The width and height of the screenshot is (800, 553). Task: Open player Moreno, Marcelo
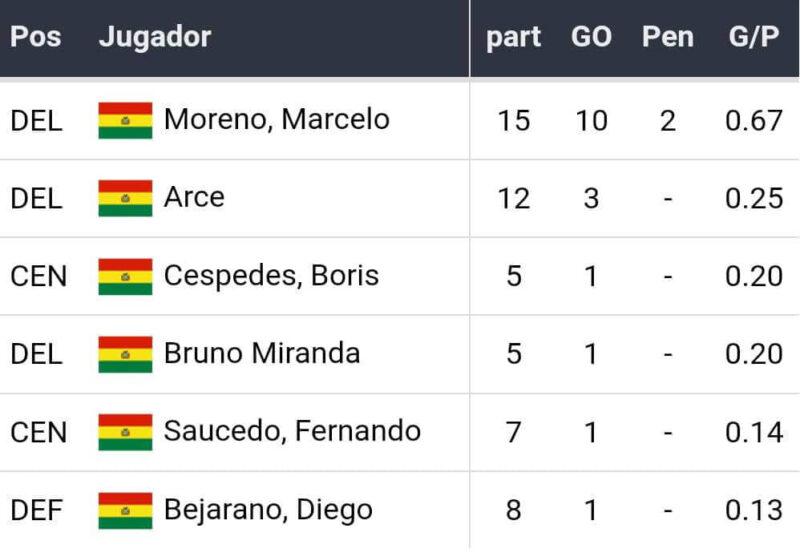click(x=277, y=120)
